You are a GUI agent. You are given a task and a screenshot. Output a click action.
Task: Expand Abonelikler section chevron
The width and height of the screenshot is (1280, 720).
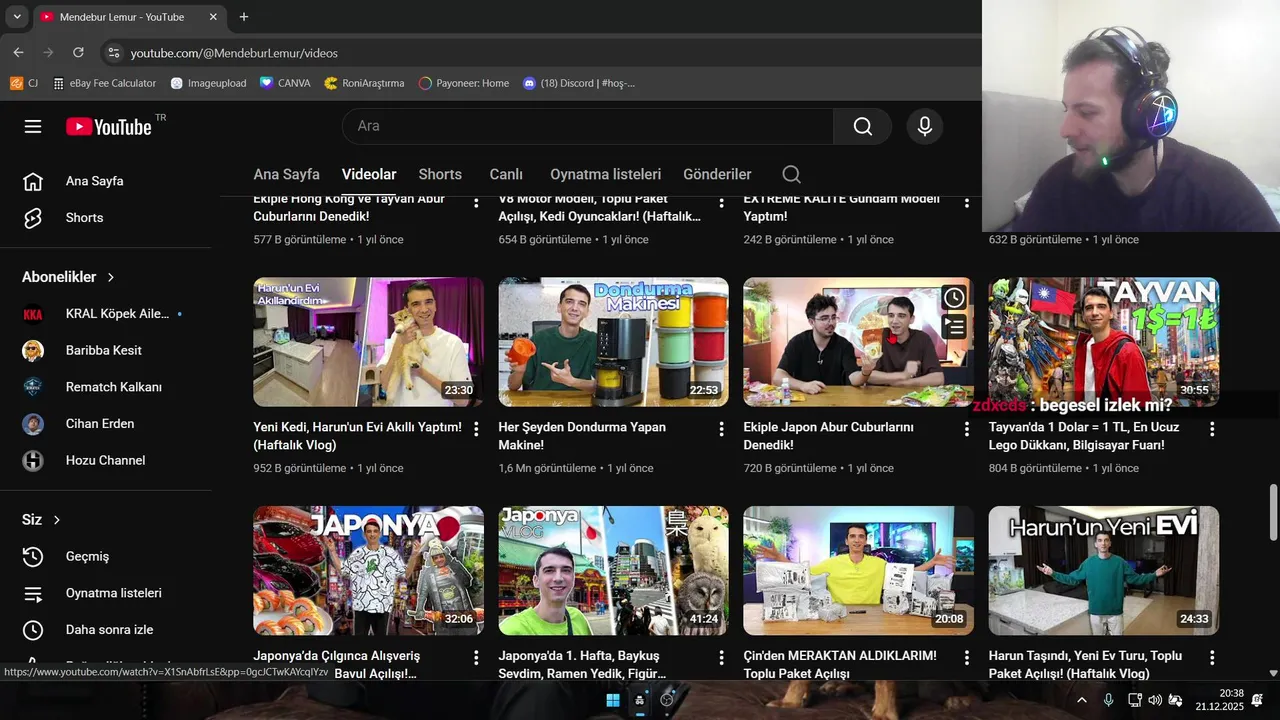click(x=111, y=277)
